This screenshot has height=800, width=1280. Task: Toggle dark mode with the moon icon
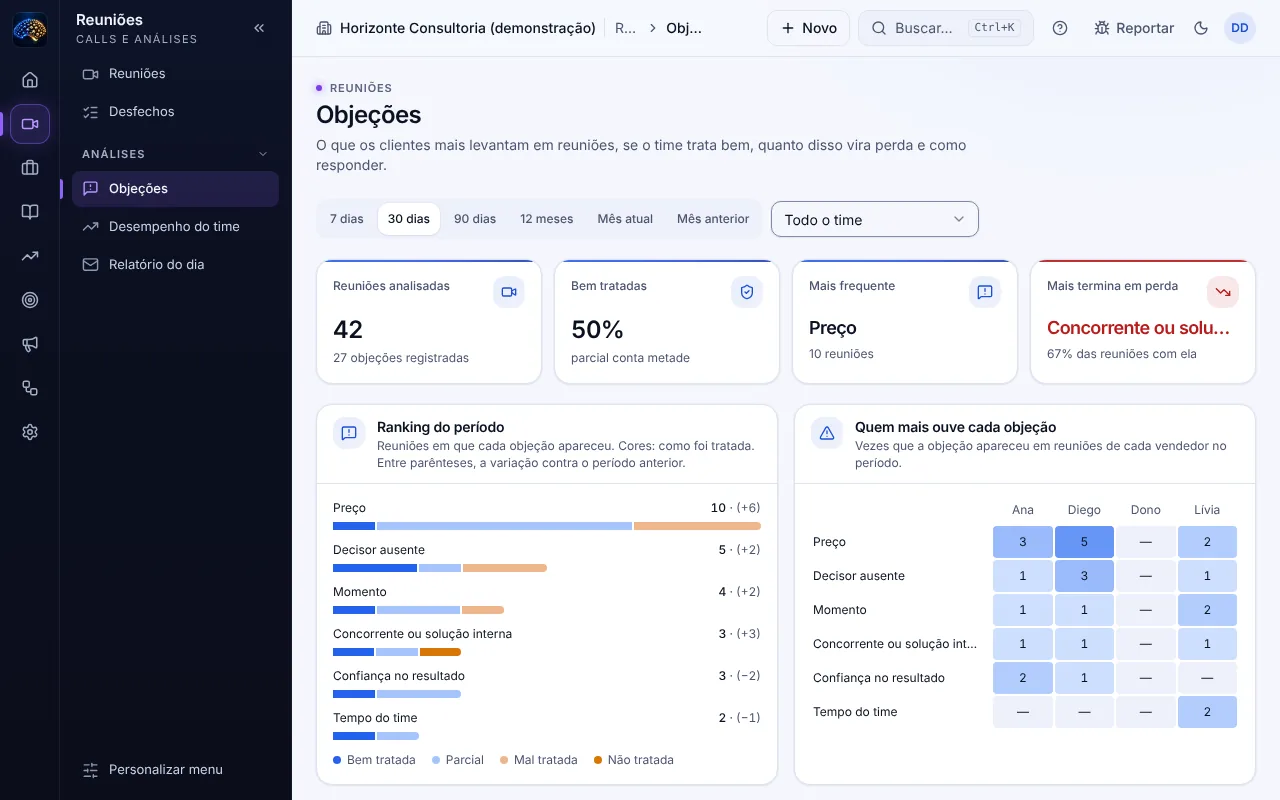pyautogui.click(x=1201, y=28)
